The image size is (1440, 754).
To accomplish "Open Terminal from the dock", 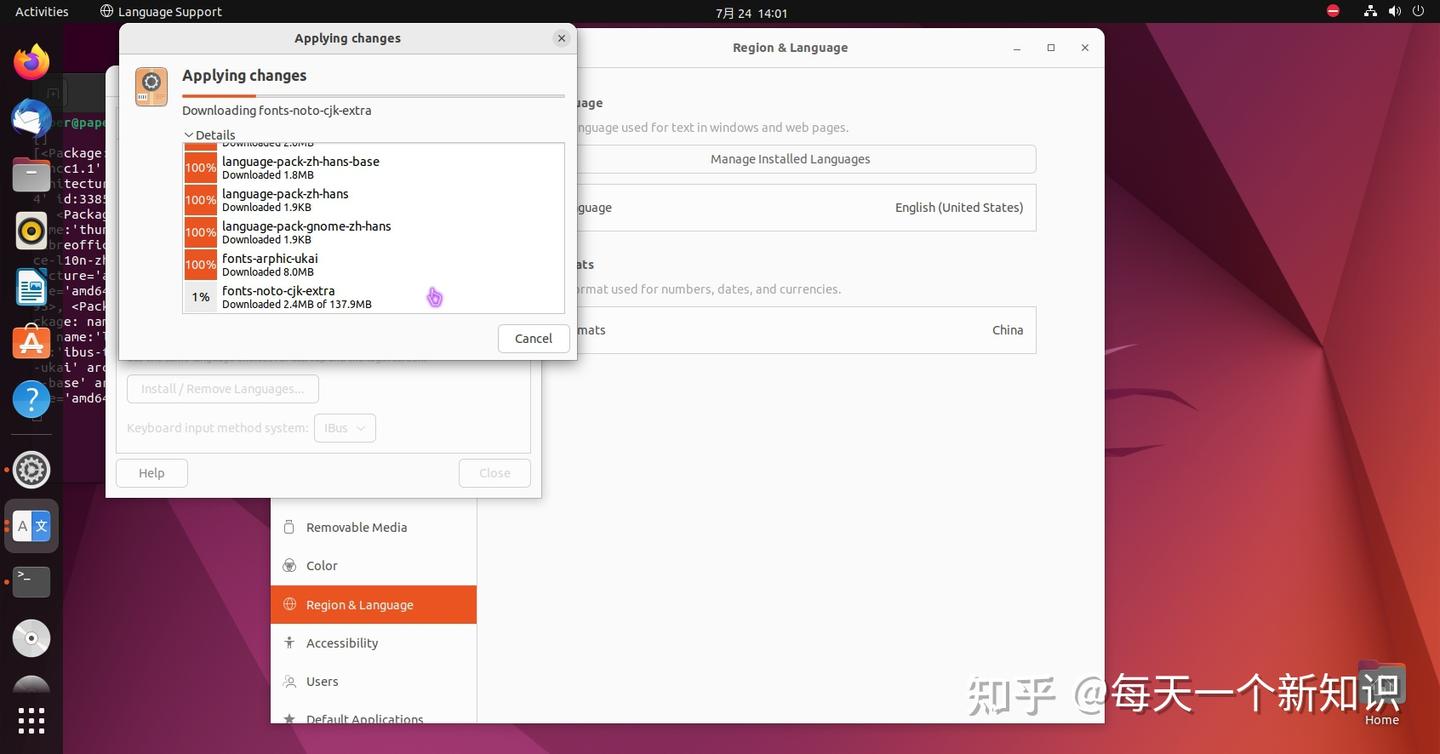I will tap(30, 581).
